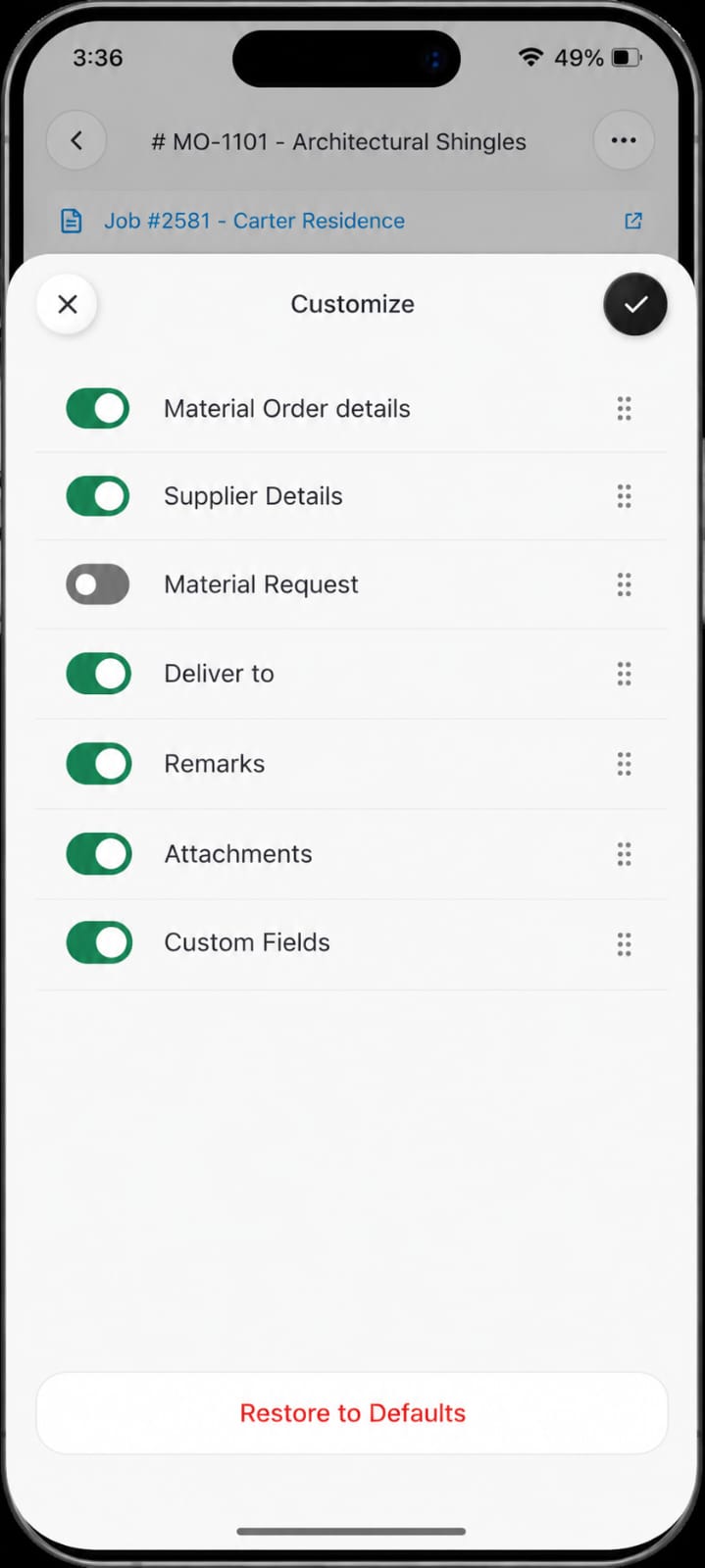Viewport: 705px width, 1568px height.
Task: Tap Restore to Defaults button
Action: coord(352,1413)
